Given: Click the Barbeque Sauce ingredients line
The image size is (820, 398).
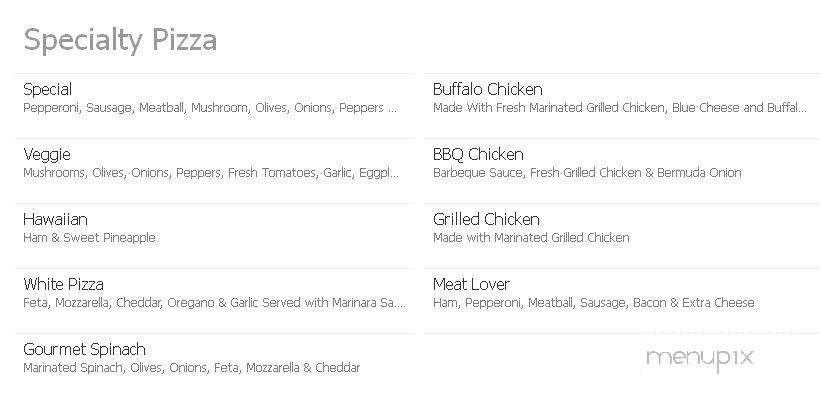Looking at the screenshot, I should coord(587,173).
